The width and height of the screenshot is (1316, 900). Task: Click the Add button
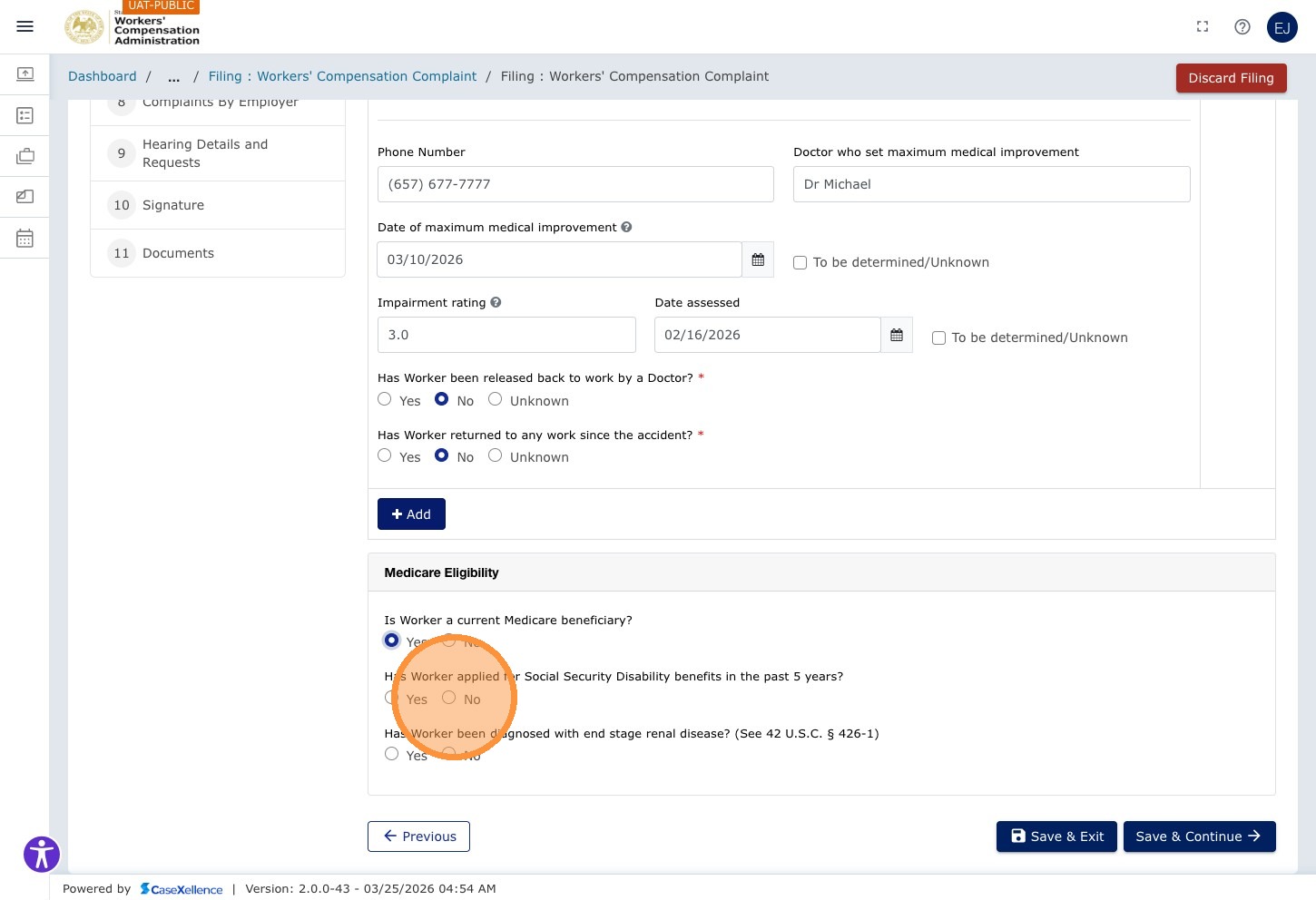411,514
